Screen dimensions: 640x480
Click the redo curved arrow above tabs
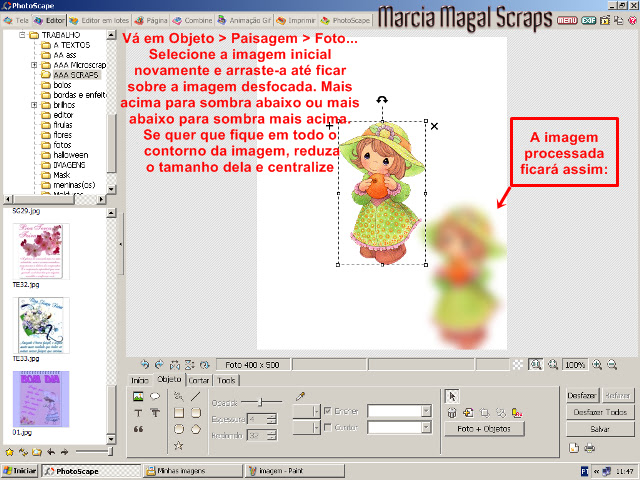pyautogui.click(x=159, y=364)
